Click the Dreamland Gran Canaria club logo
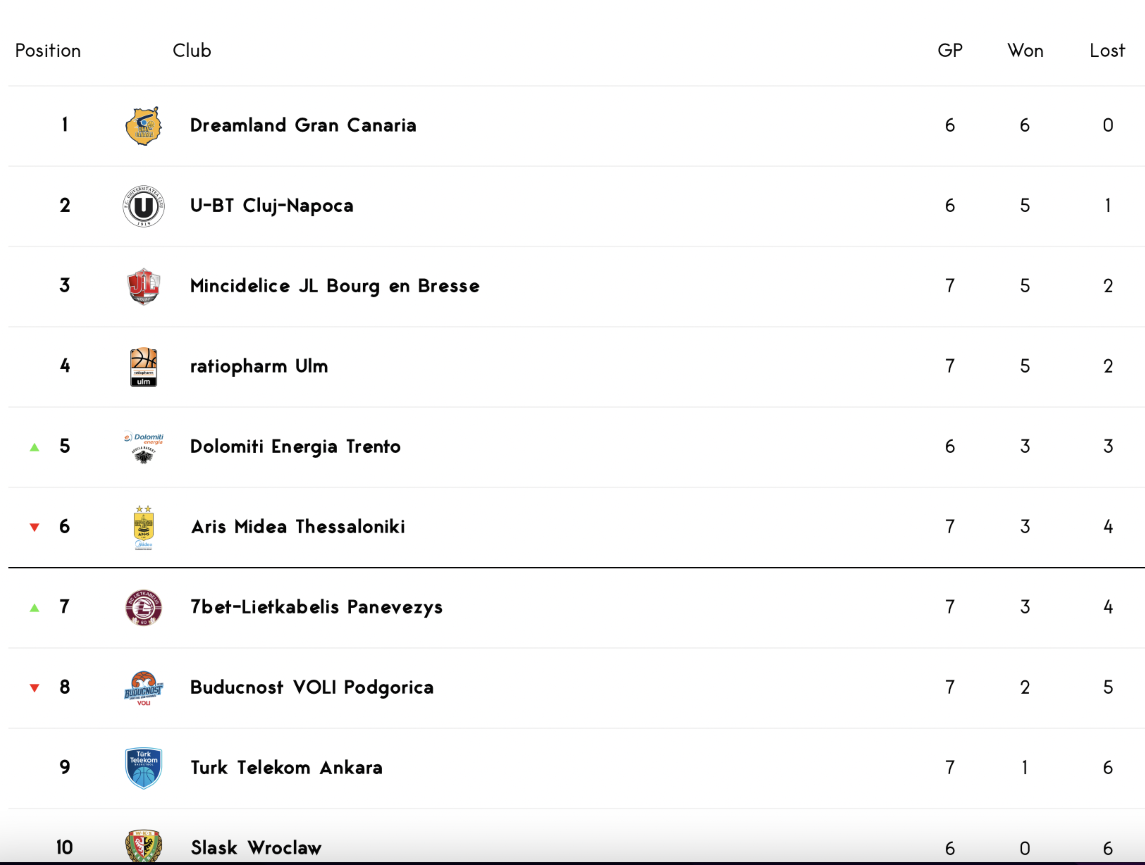 tap(143, 126)
